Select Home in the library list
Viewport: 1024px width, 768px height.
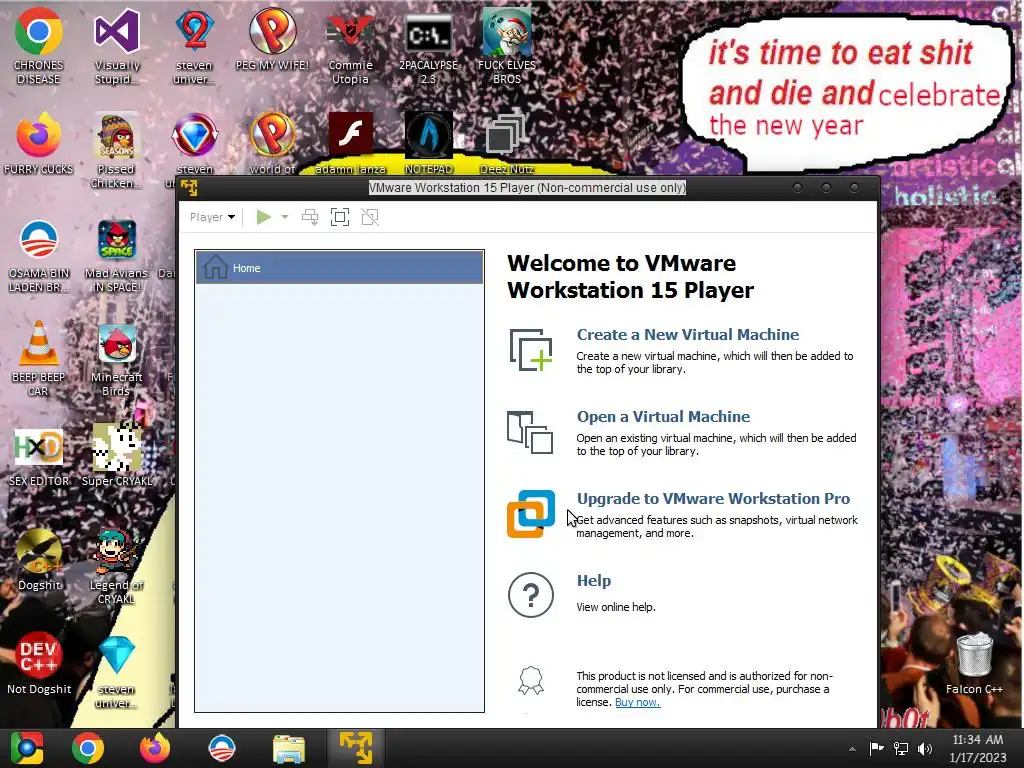[340, 268]
